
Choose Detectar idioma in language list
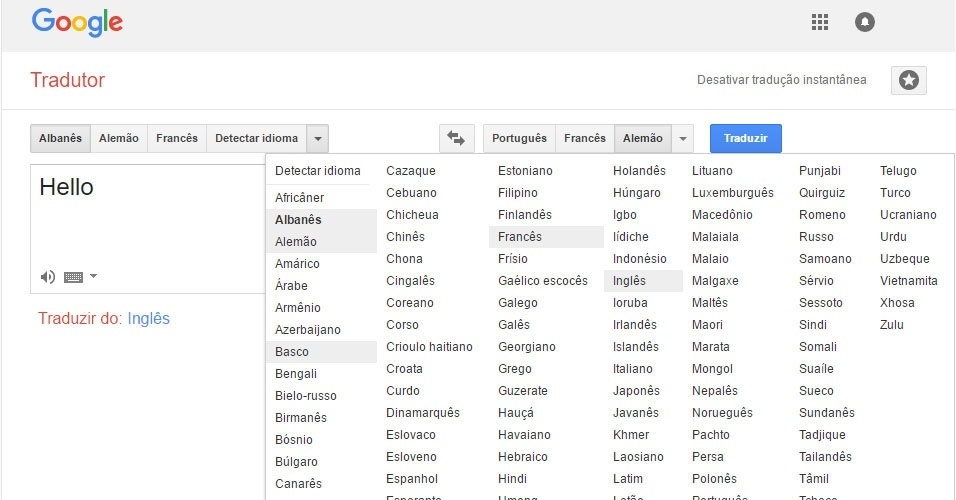[318, 171]
